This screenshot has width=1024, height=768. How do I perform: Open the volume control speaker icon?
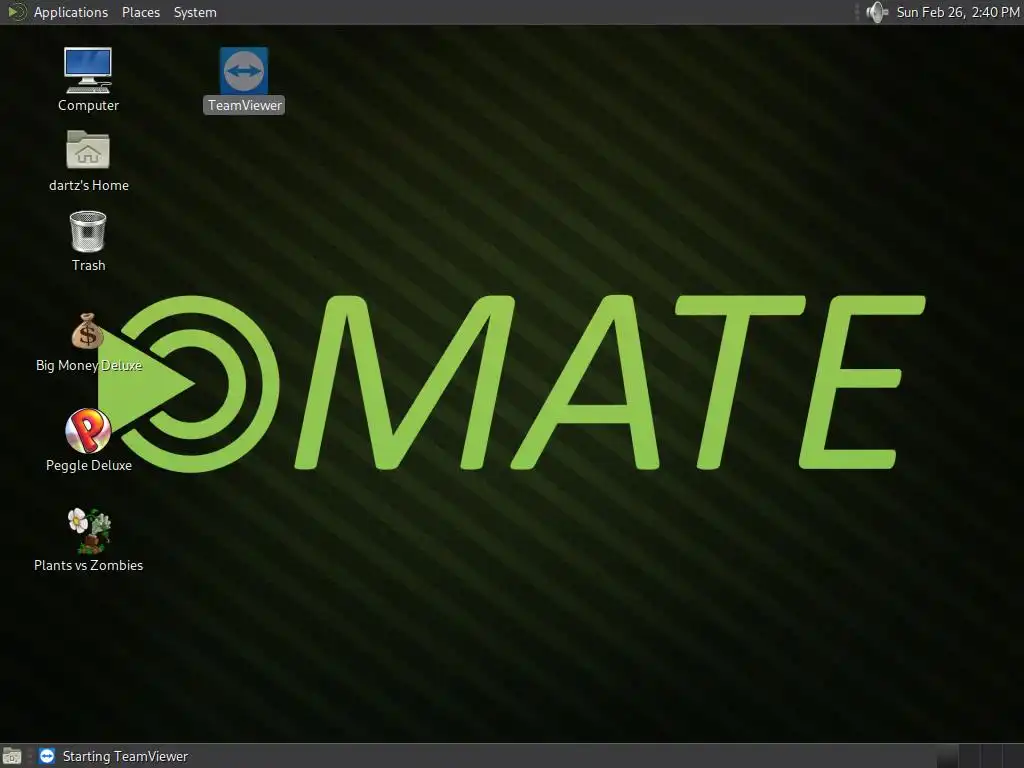[x=877, y=12]
